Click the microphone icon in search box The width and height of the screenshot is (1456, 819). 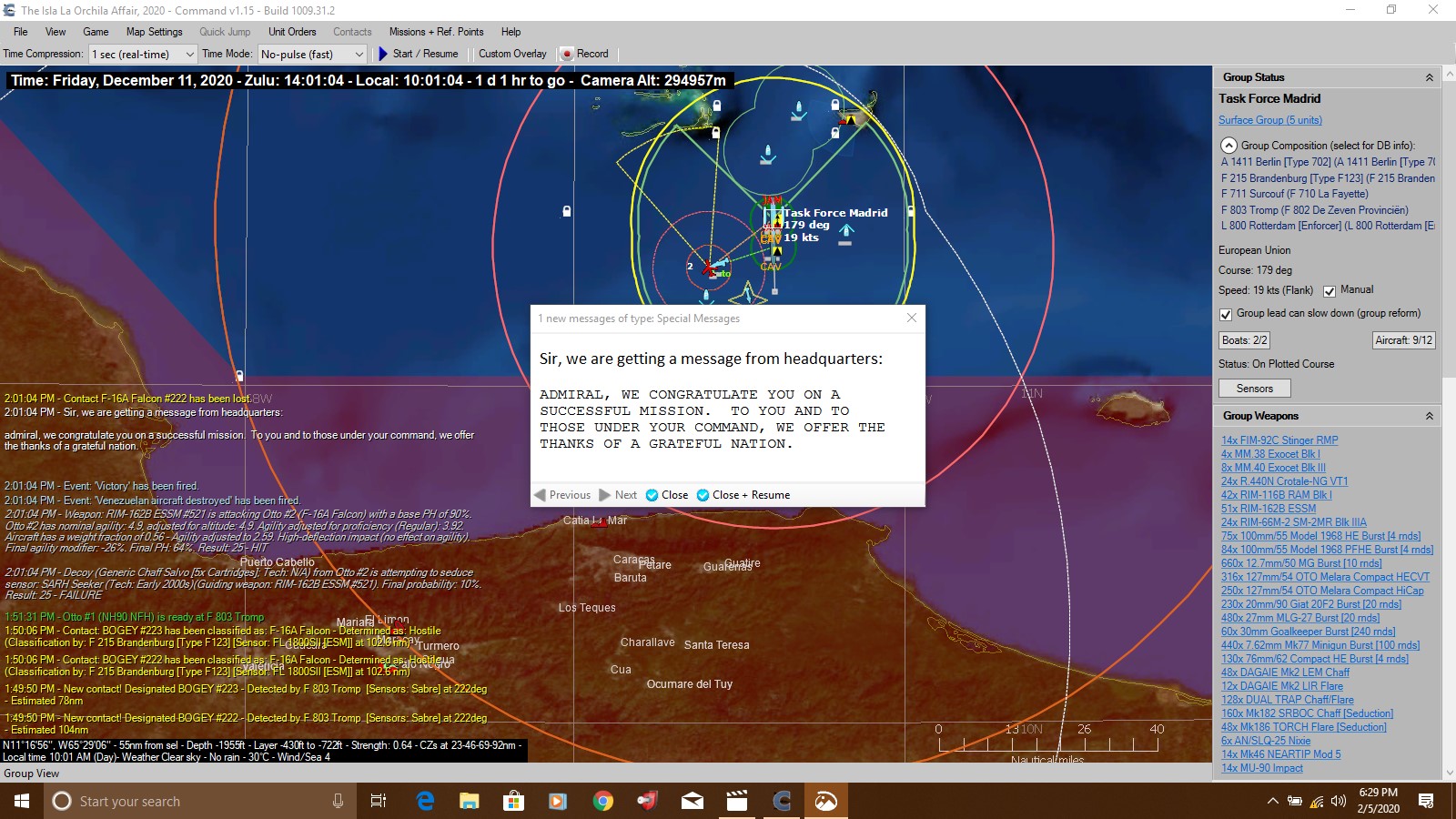[338, 801]
